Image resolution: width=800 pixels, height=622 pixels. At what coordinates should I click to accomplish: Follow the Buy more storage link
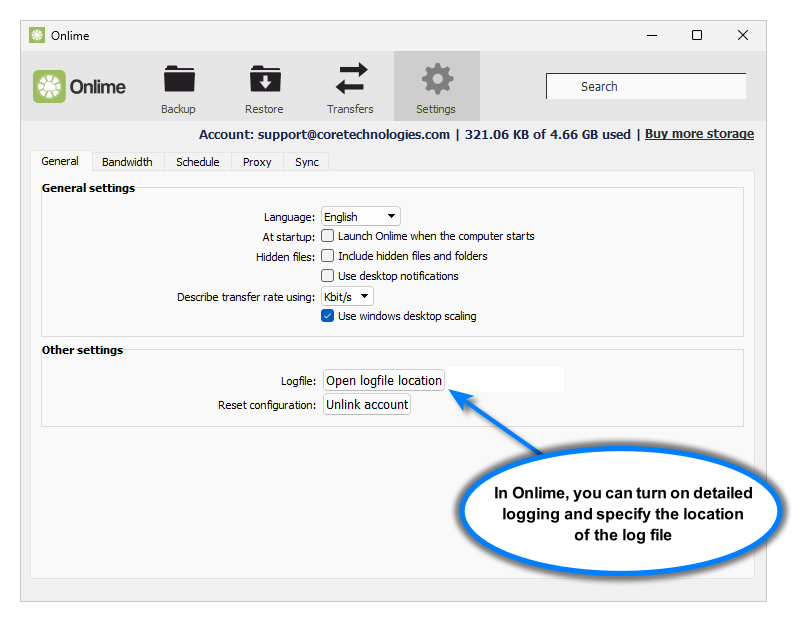click(699, 134)
